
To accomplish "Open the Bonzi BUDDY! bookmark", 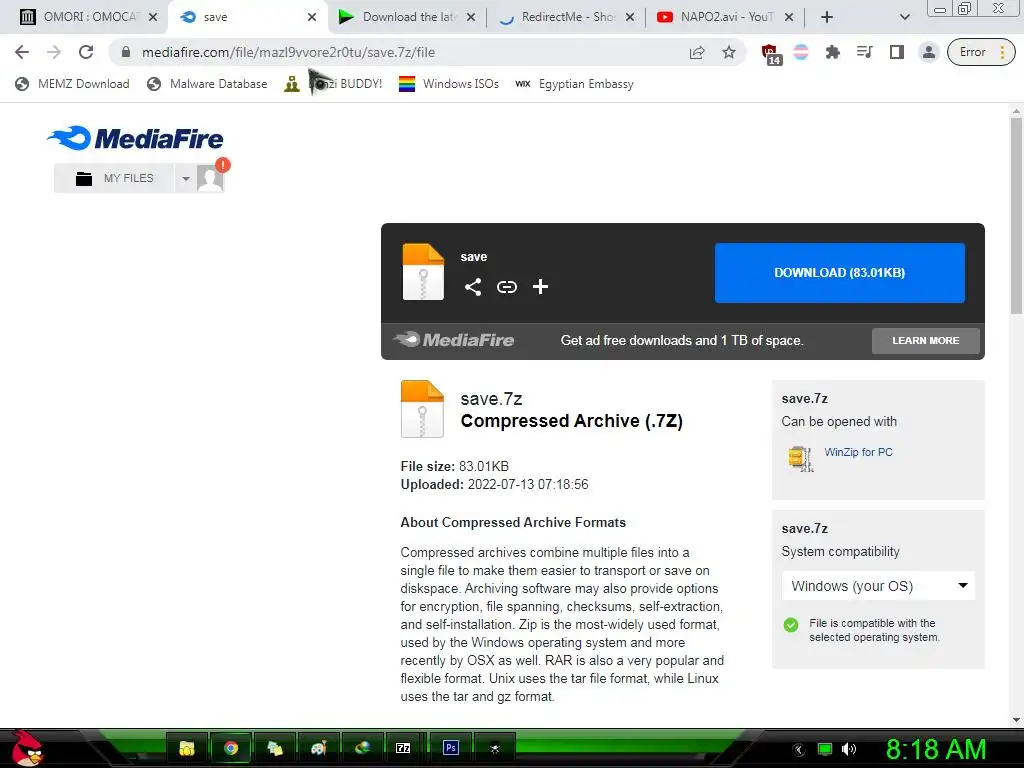I will click(333, 84).
